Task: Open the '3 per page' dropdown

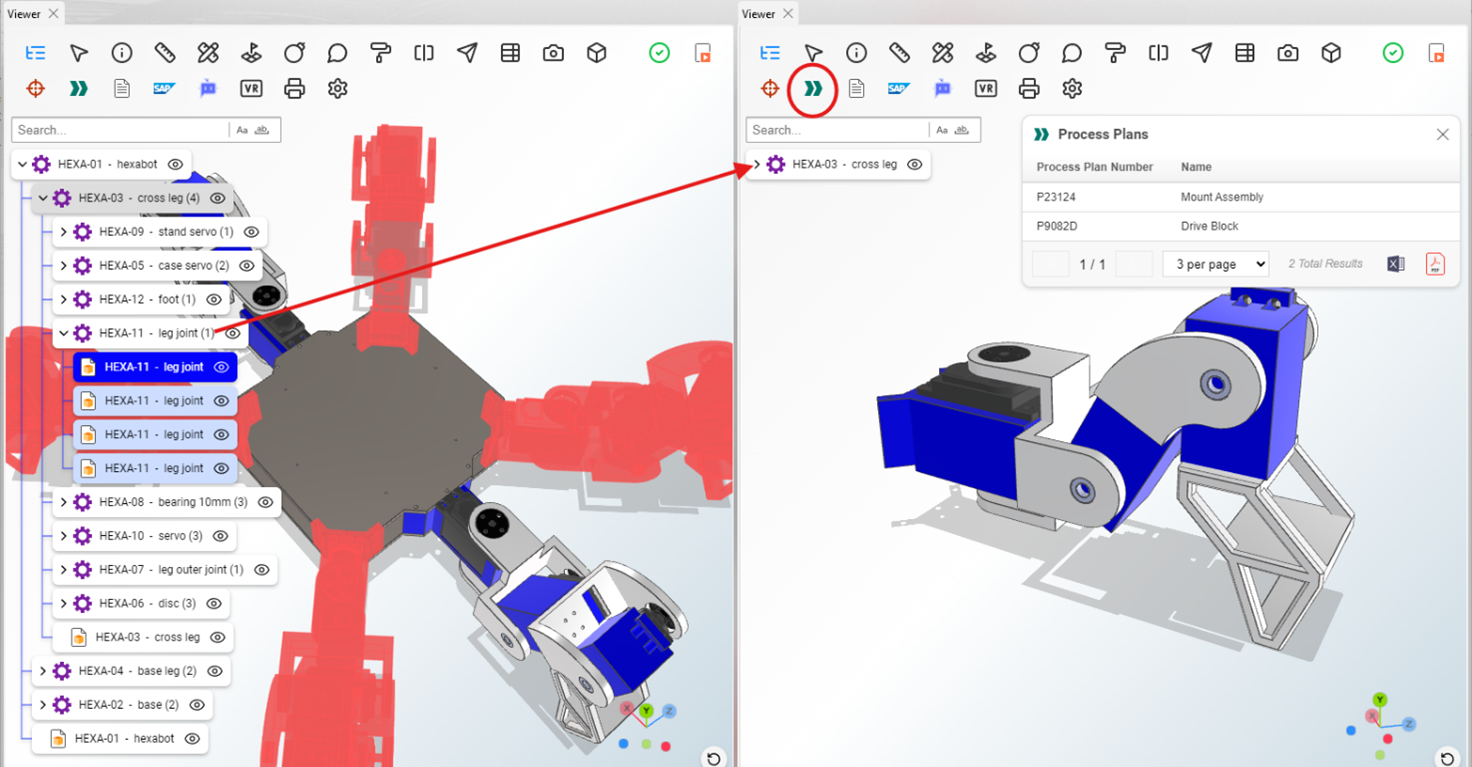Action: pos(1215,264)
